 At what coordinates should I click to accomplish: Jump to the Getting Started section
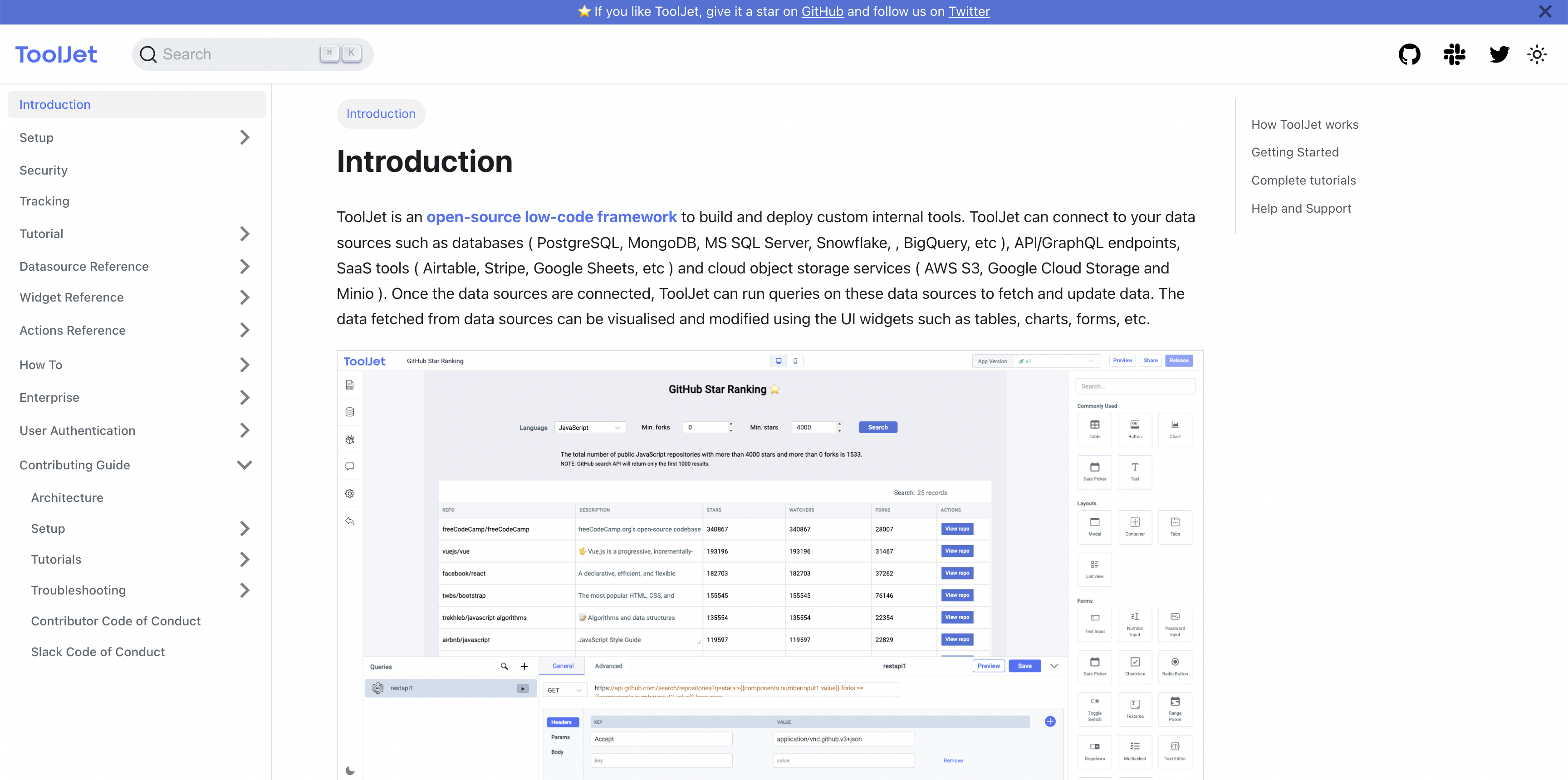(1295, 152)
